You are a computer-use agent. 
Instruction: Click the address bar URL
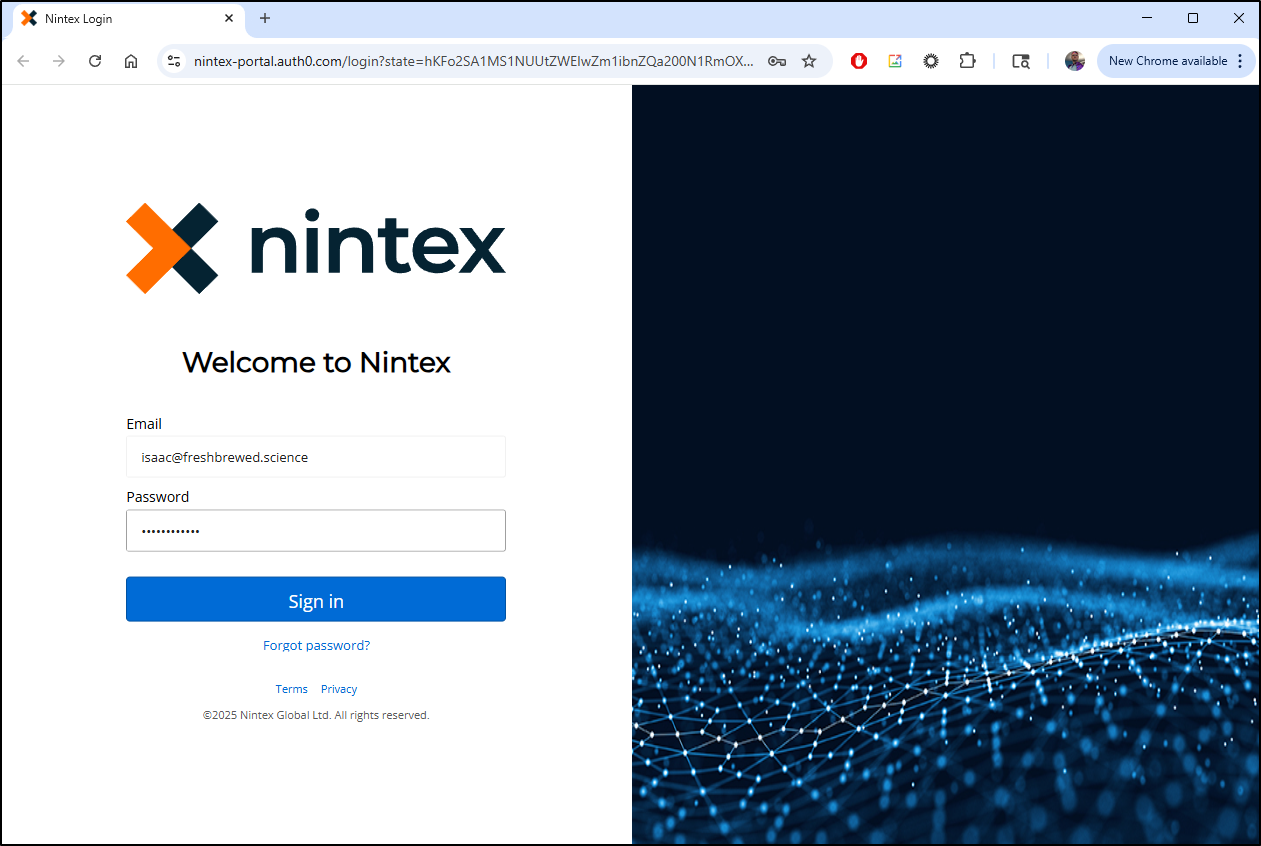pyautogui.click(x=474, y=61)
